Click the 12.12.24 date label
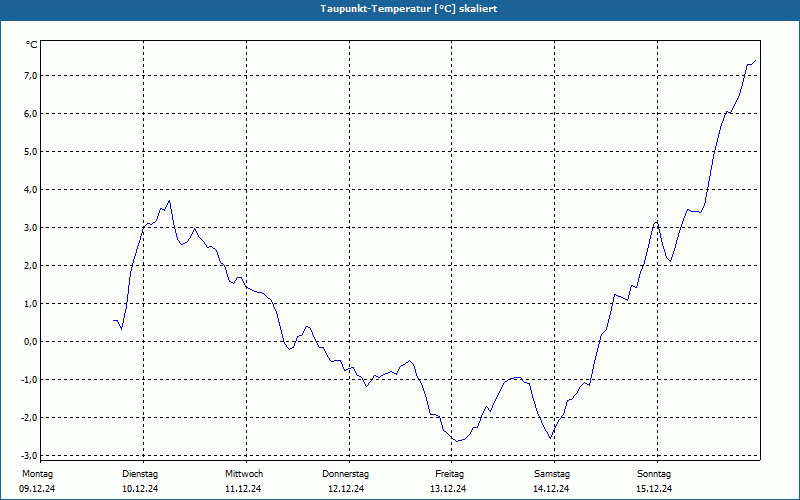 point(346,489)
